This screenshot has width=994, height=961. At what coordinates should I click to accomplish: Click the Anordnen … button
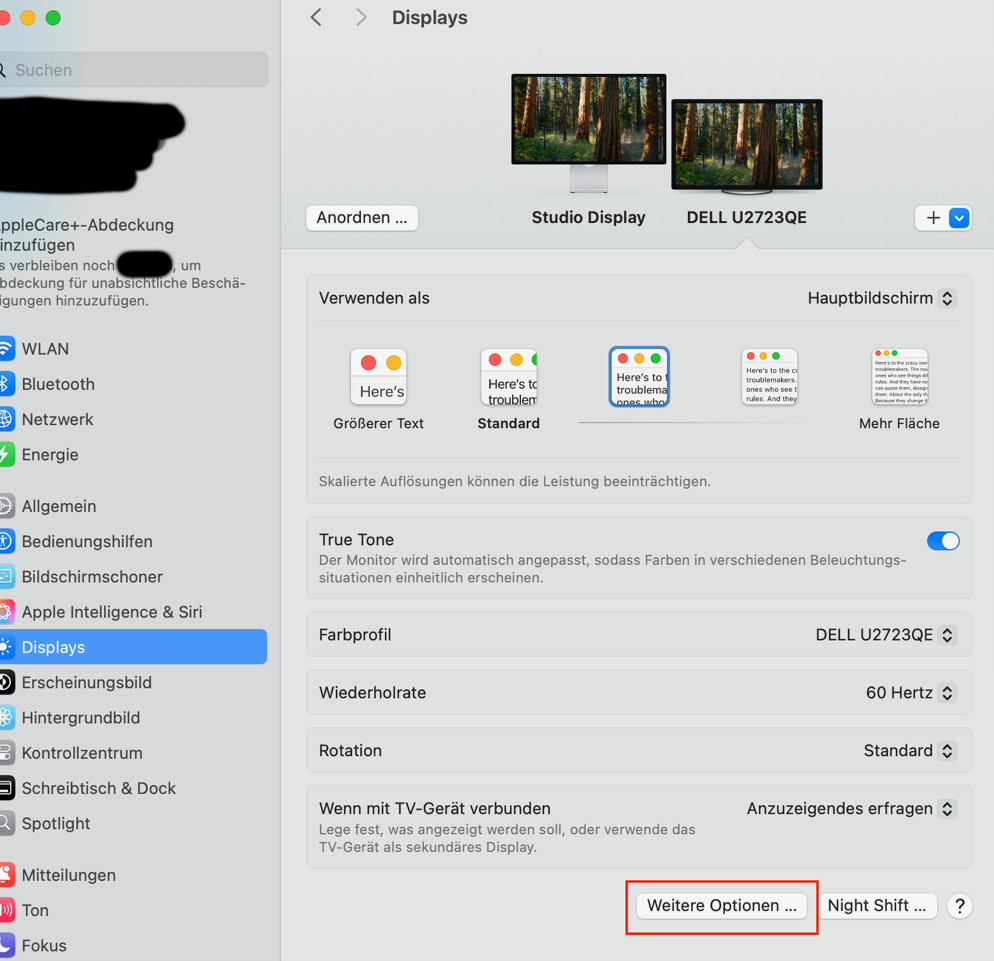click(x=362, y=217)
